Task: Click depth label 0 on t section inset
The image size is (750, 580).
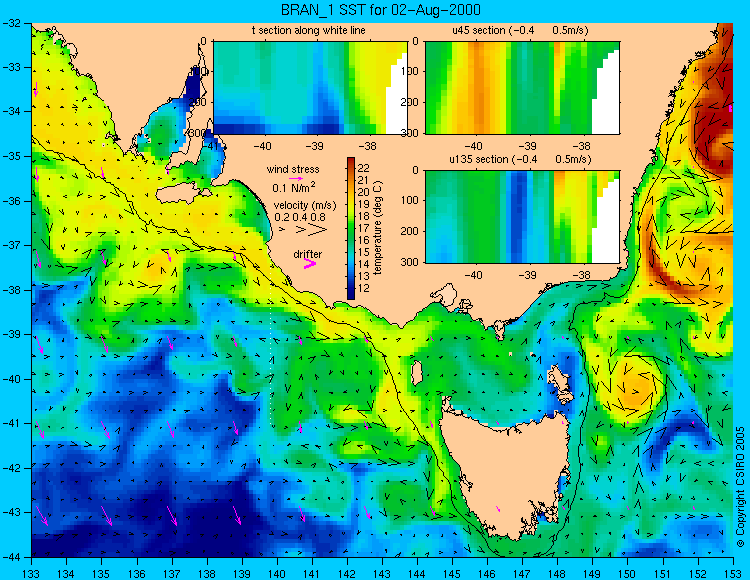Action: 204,42
